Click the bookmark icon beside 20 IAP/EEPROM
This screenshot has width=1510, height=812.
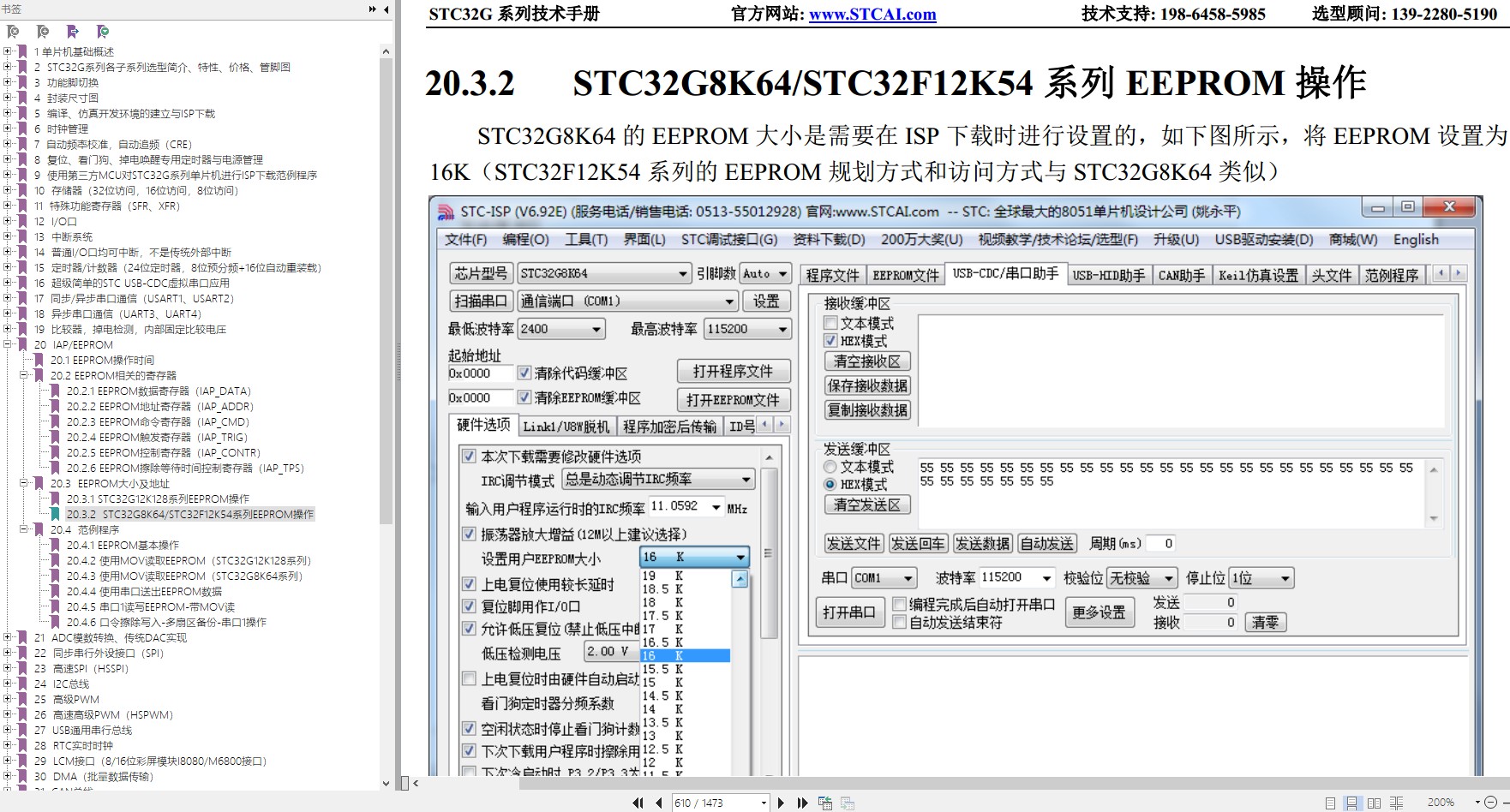22,344
